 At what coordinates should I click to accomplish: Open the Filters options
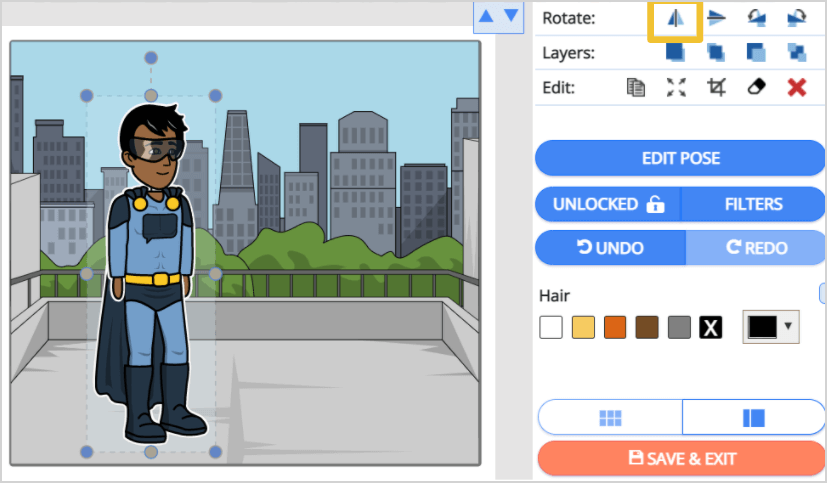pos(753,204)
